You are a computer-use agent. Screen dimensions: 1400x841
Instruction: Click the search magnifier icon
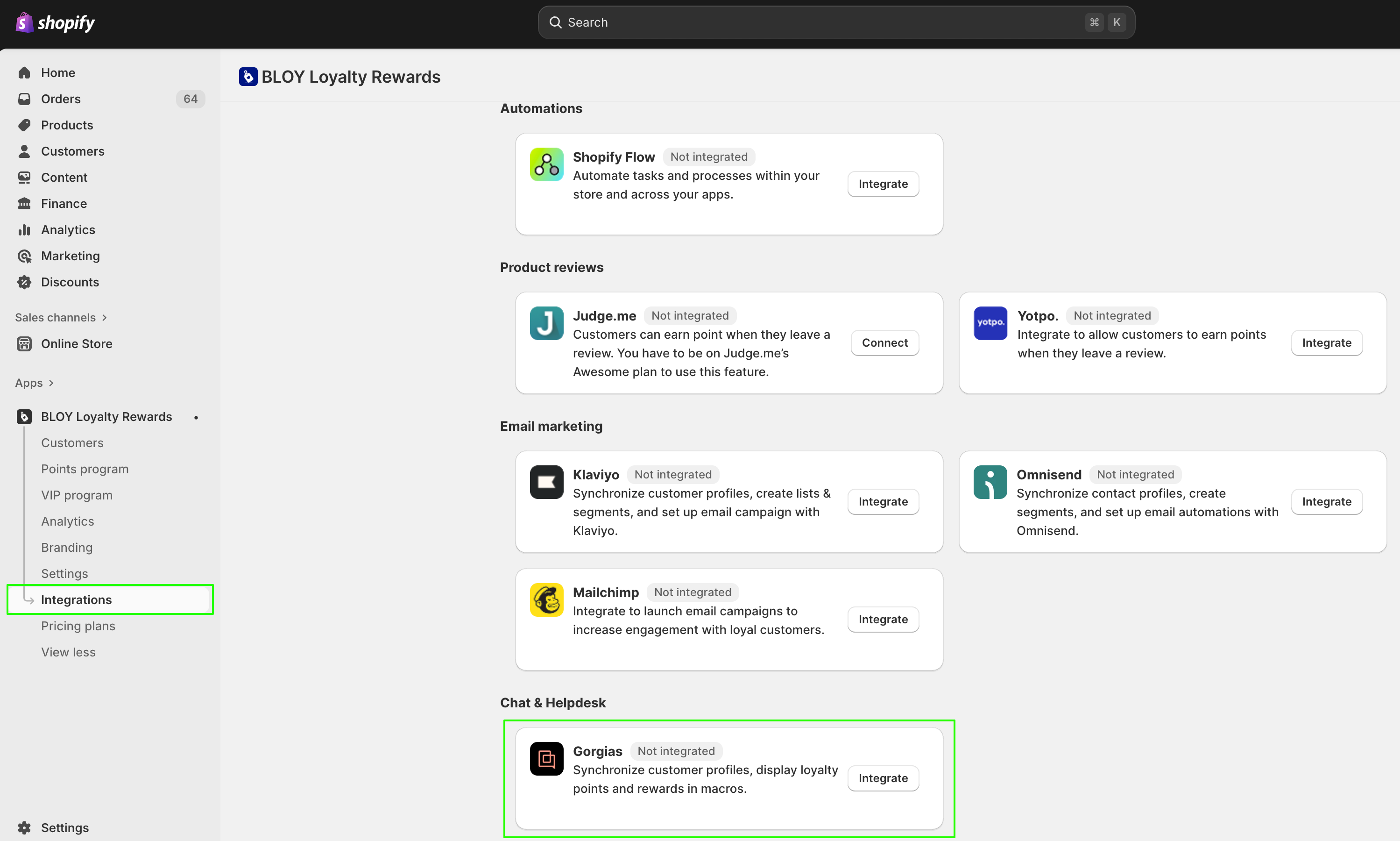[x=556, y=23]
